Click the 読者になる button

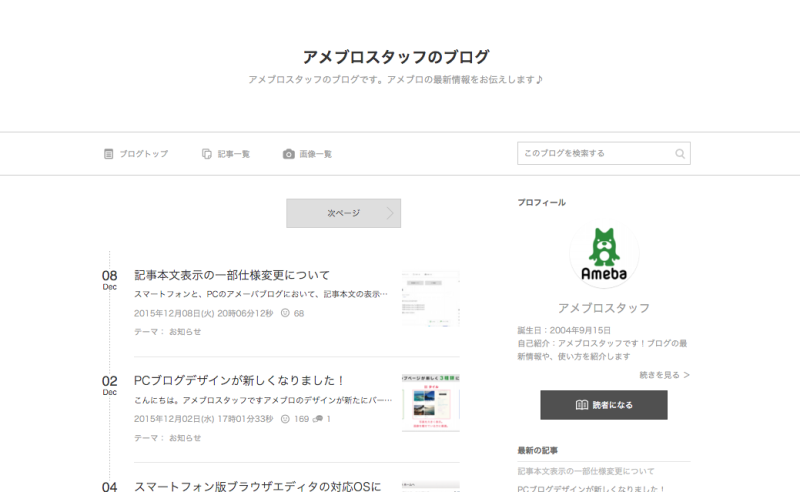(x=604, y=405)
